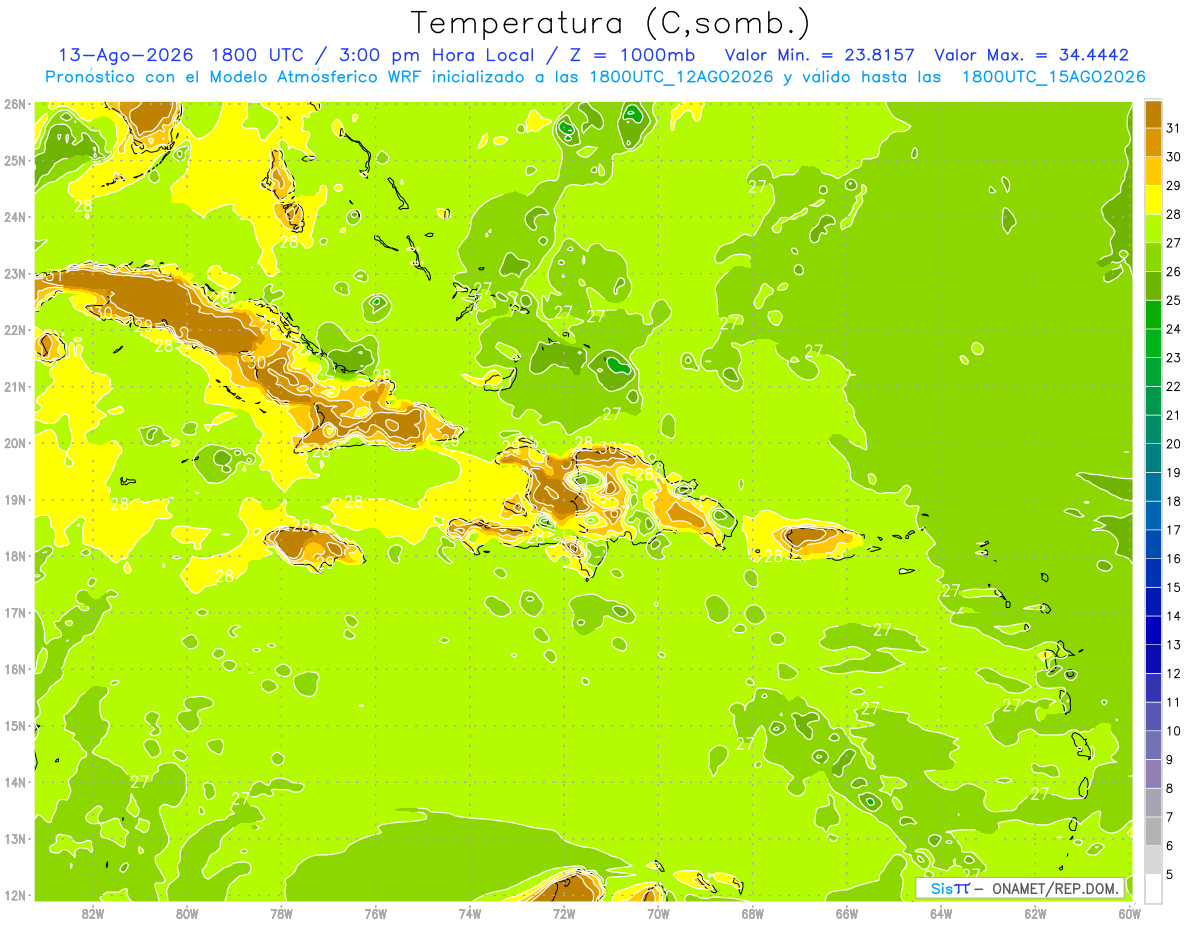The image size is (1200, 927).
Task: Click the 23N latitude axis label
Action: pyautogui.click(x=14, y=273)
